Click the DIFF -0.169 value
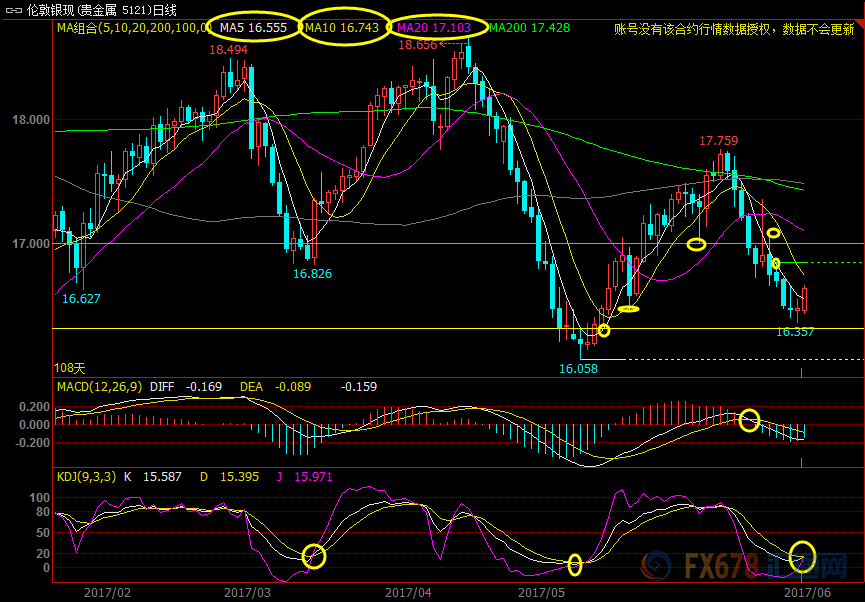Viewport: 865px width, 602px height. click(x=186, y=387)
